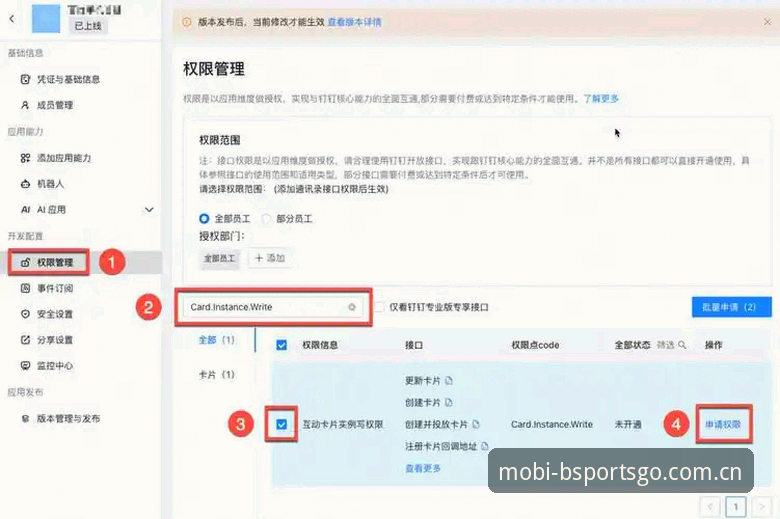780x519 pixels.
Task: Expand the AI 应用 chevron
Action: [x=149, y=209]
